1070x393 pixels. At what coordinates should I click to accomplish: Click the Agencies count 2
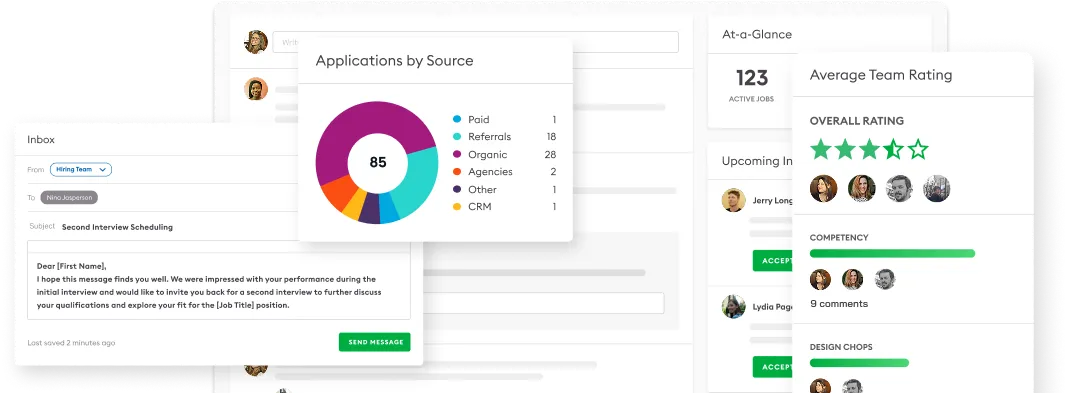553,172
